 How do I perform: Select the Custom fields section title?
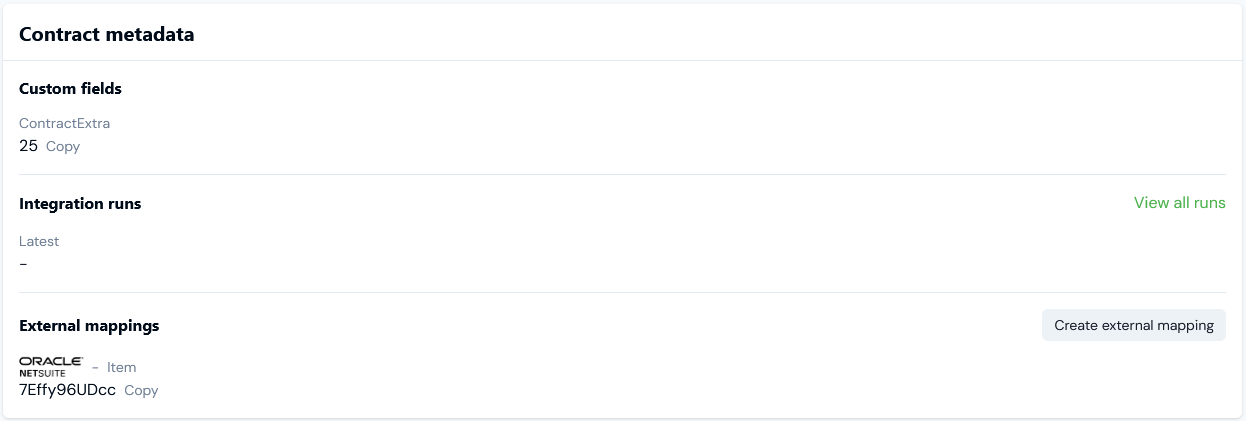70,89
